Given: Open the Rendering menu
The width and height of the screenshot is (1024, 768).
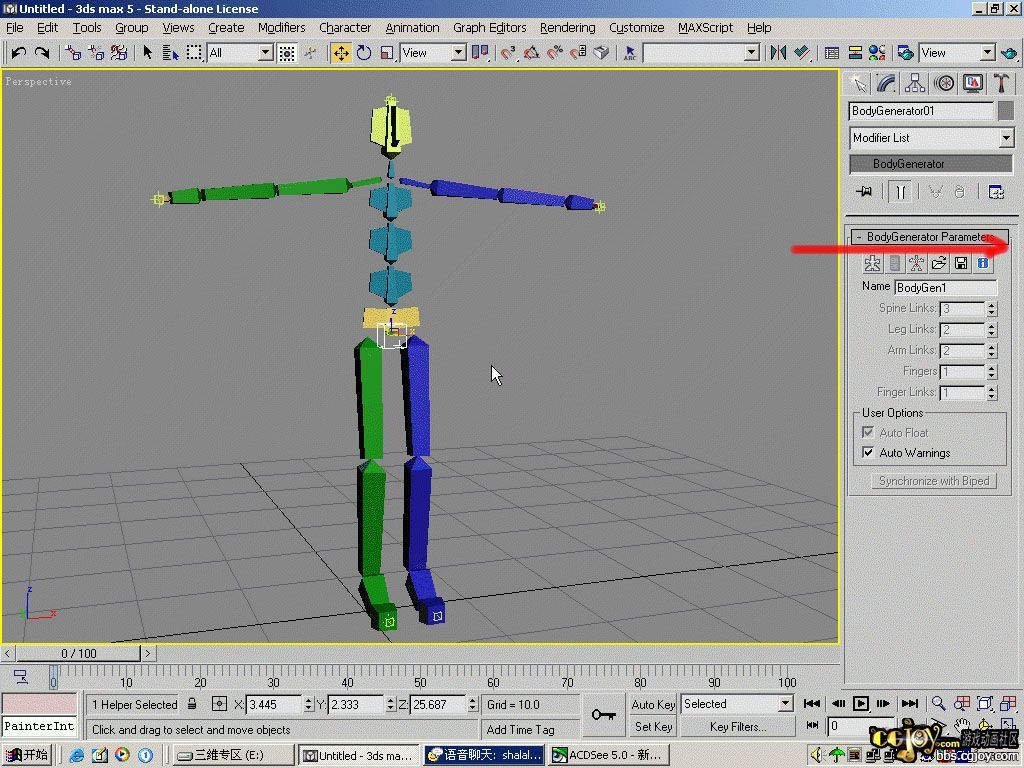Looking at the screenshot, I should [568, 27].
